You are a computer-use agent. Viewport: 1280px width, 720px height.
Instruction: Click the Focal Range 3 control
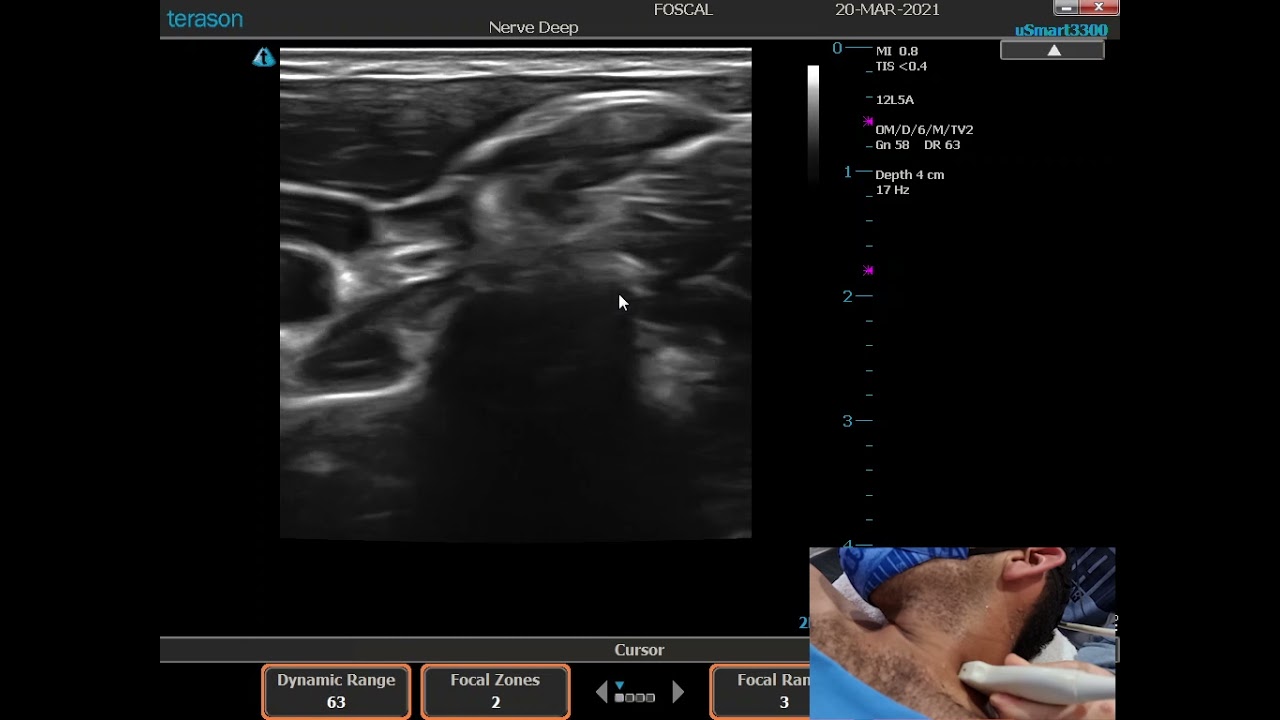coord(760,691)
